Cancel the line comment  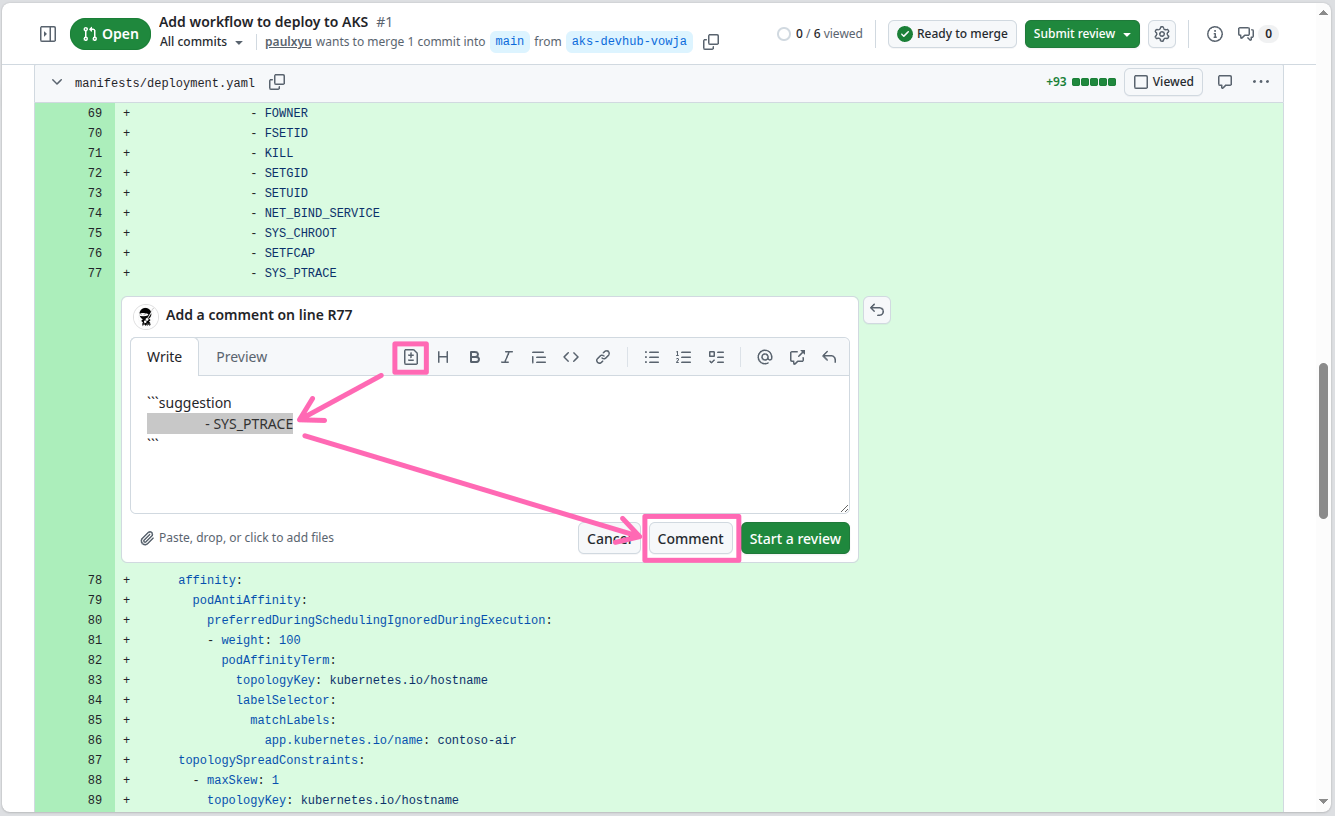point(609,538)
